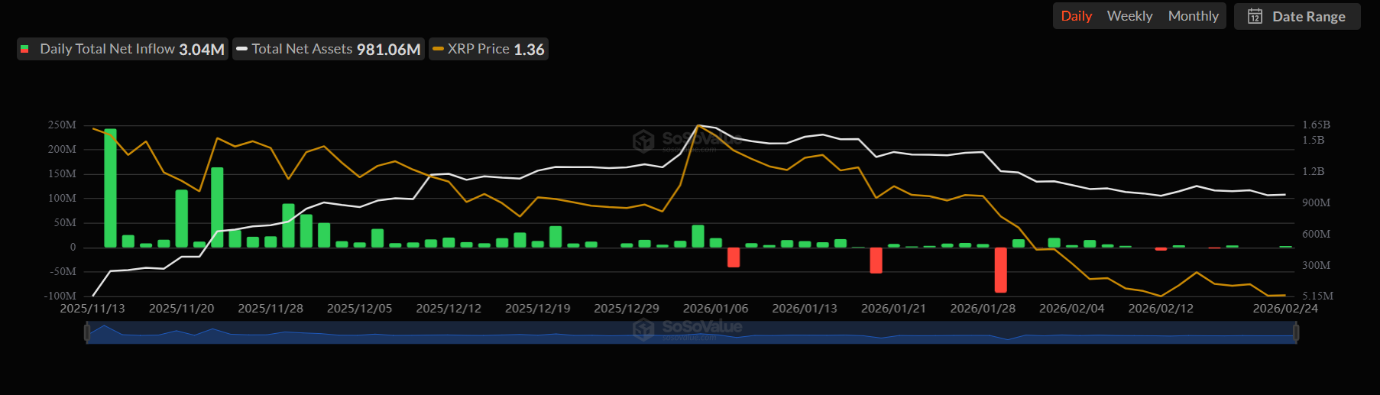This screenshot has width=1380, height=395.
Task: Switch chart to Monthly view
Action: click(1193, 16)
